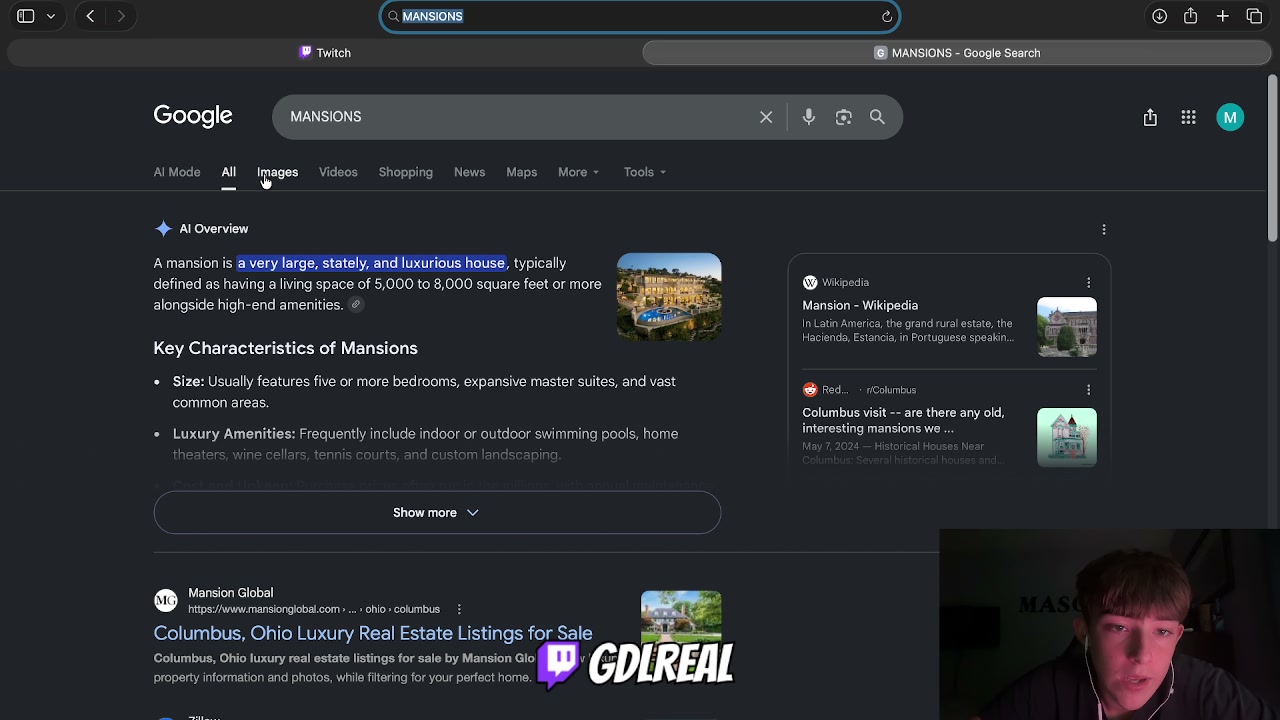Screen dimensions: 1280x720
Task: Open the Reddit source house thumbnail
Action: 1067,437
